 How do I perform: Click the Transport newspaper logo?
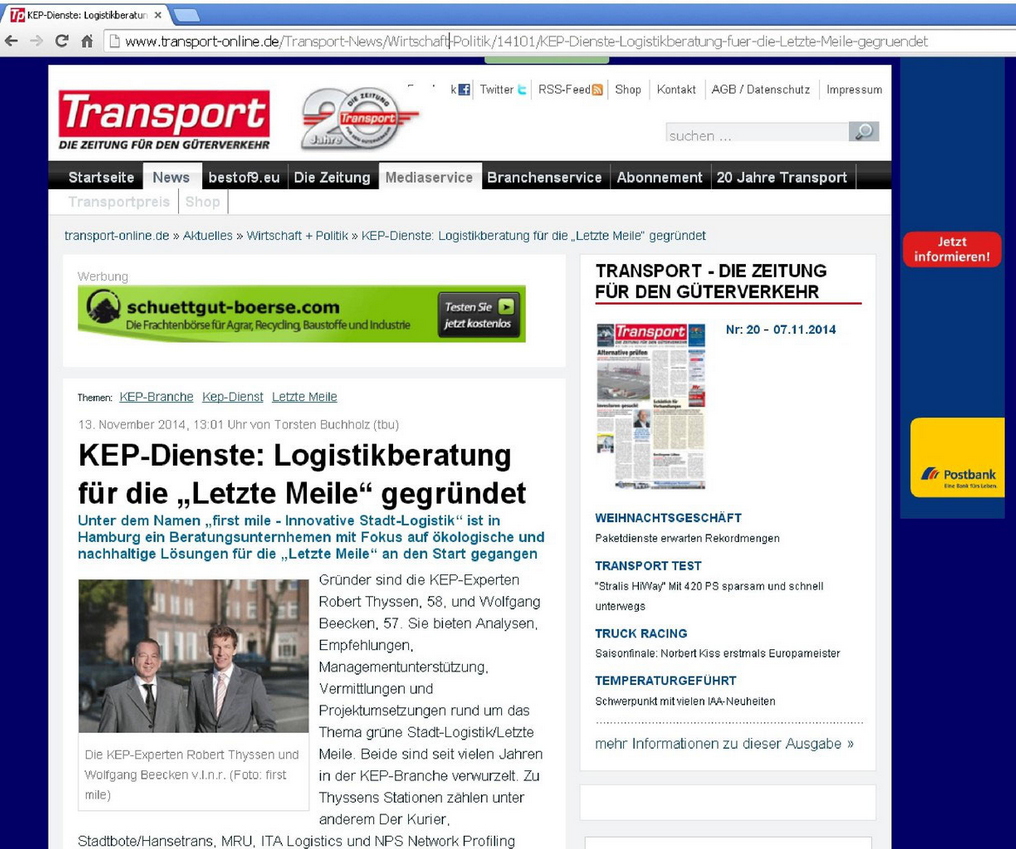click(x=164, y=121)
